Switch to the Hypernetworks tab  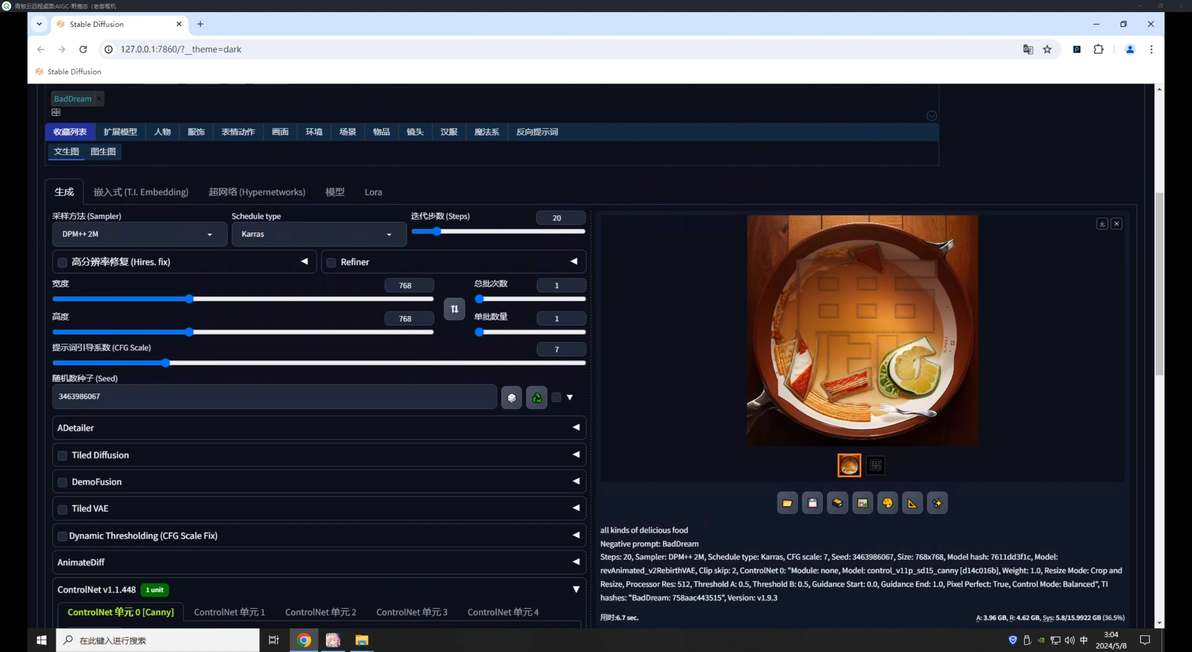257,192
